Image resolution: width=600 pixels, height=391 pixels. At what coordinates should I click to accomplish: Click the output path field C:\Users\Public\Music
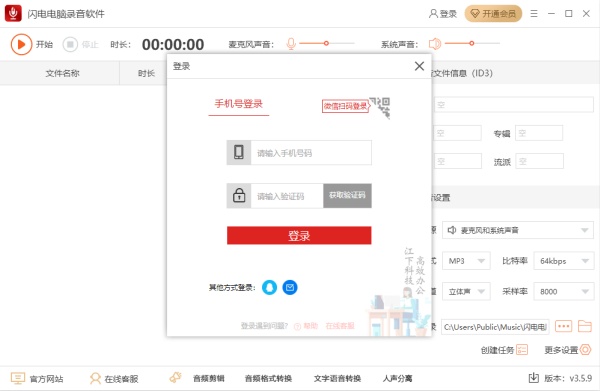(x=495, y=327)
